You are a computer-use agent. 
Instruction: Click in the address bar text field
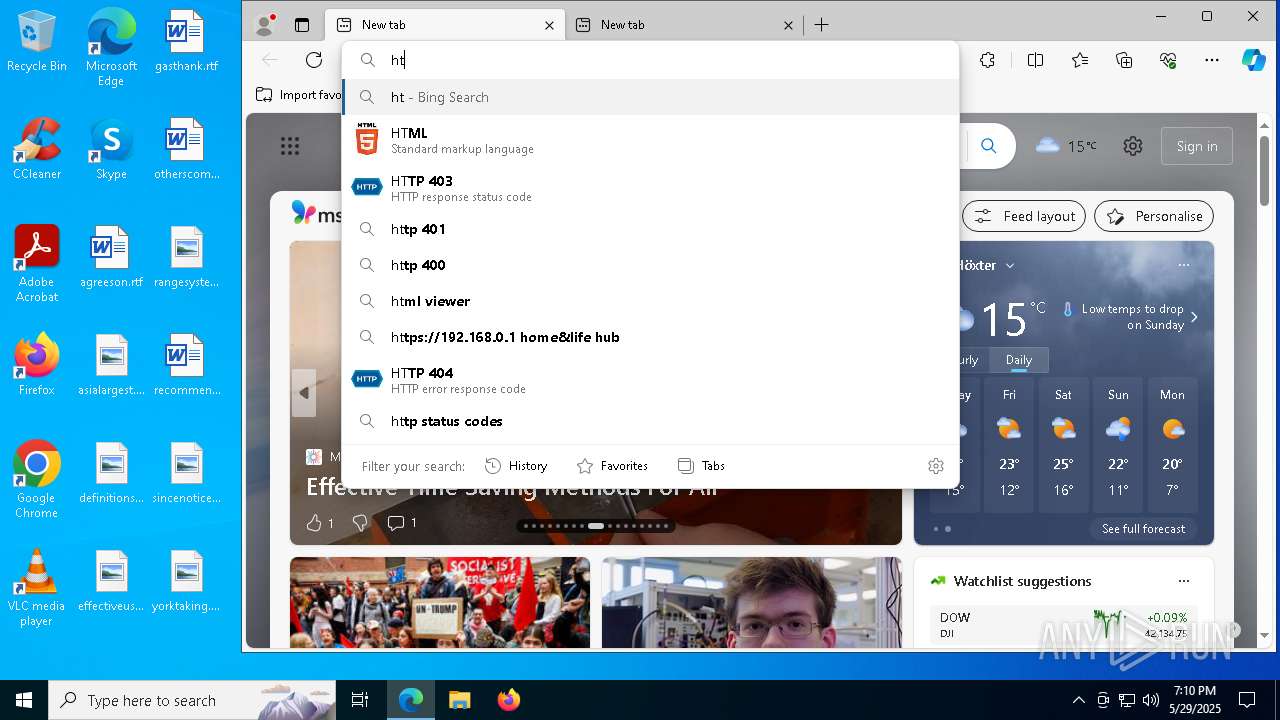click(650, 60)
